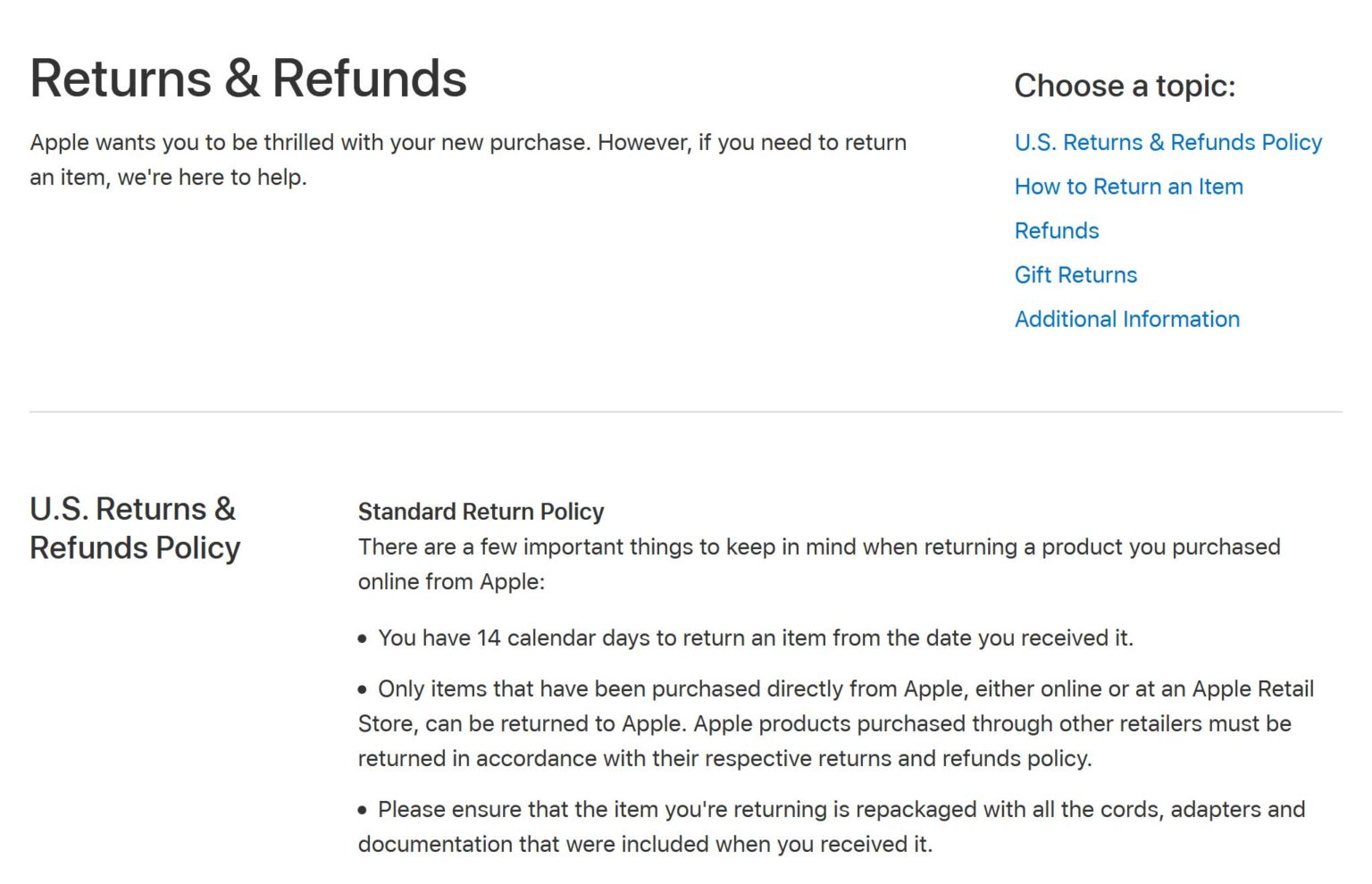Select the Standard Return Policy heading
Viewport: 1372px width, 884px height.
[481, 512]
